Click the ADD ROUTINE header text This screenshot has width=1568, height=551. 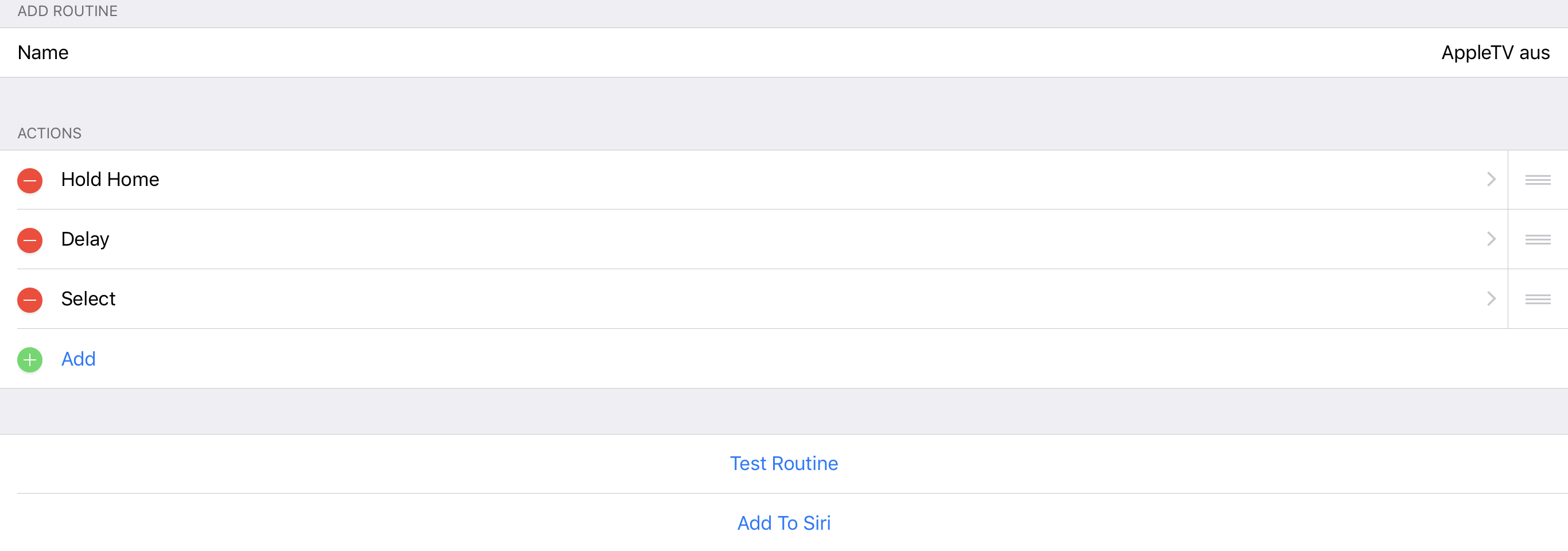click(x=68, y=11)
